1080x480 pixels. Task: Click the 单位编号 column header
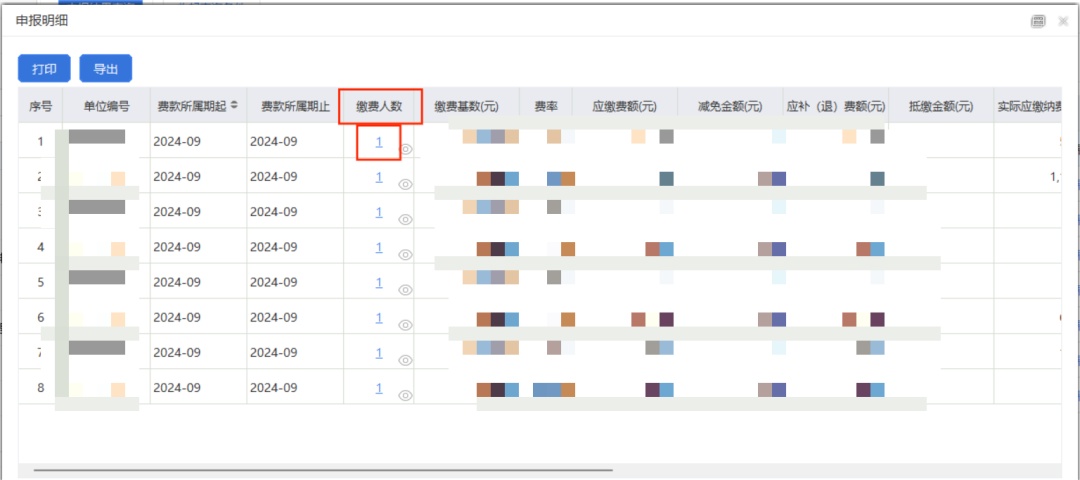point(106,106)
